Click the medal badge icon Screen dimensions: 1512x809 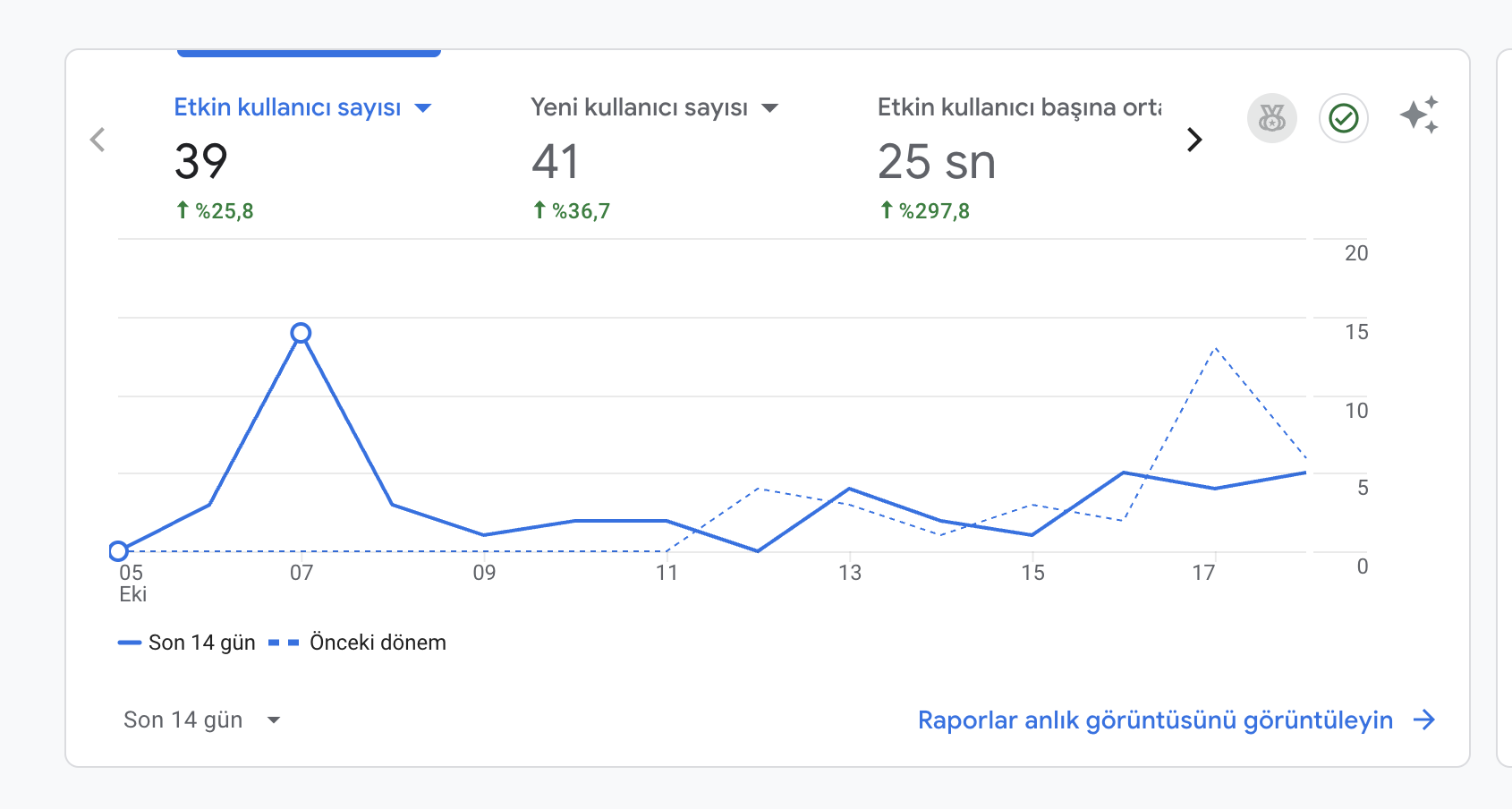[1271, 118]
